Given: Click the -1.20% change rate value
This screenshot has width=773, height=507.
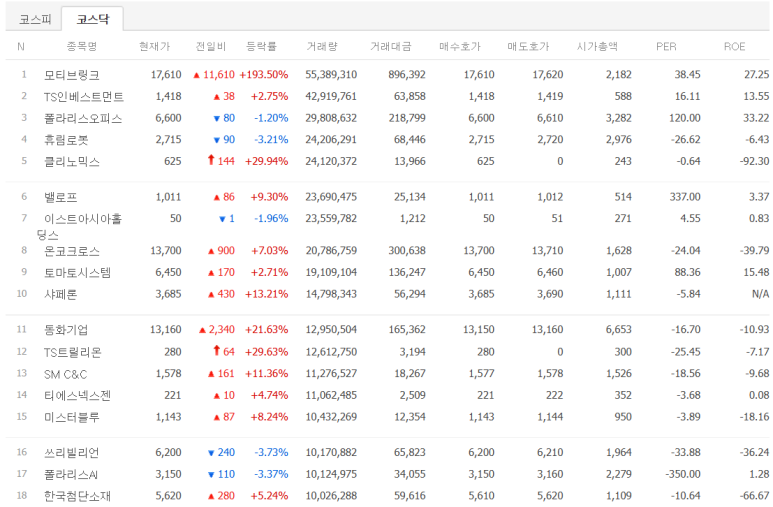Looking at the screenshot, I should coord(271,118).
